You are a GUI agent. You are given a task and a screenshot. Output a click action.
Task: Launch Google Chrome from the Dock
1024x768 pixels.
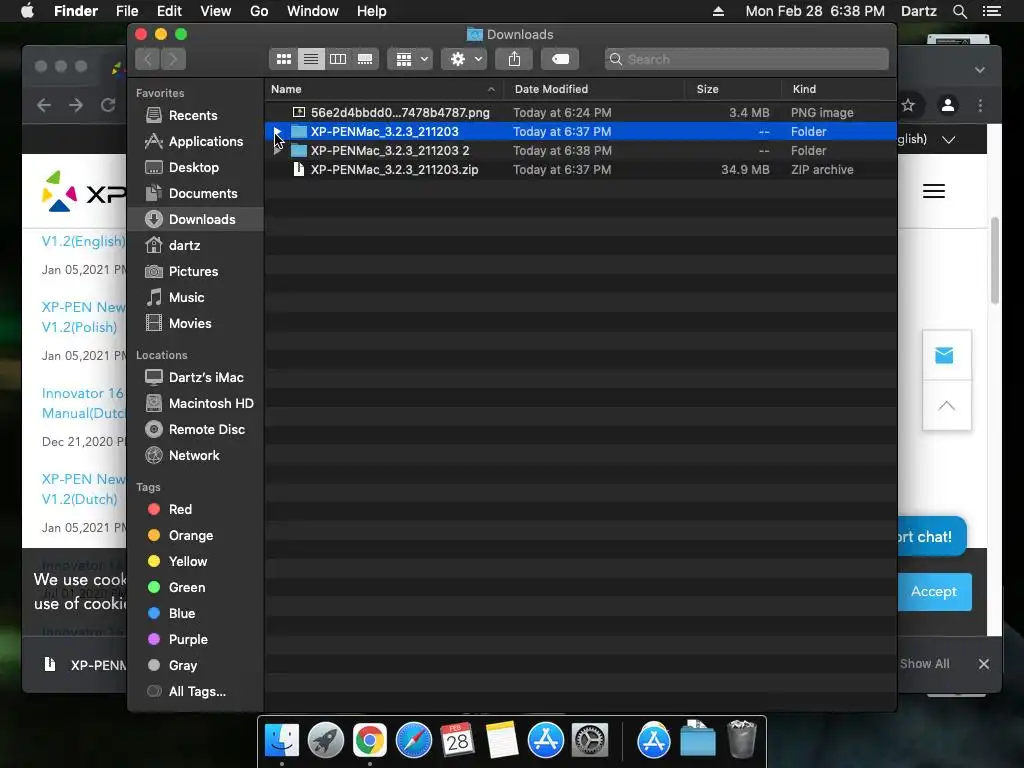370,741
